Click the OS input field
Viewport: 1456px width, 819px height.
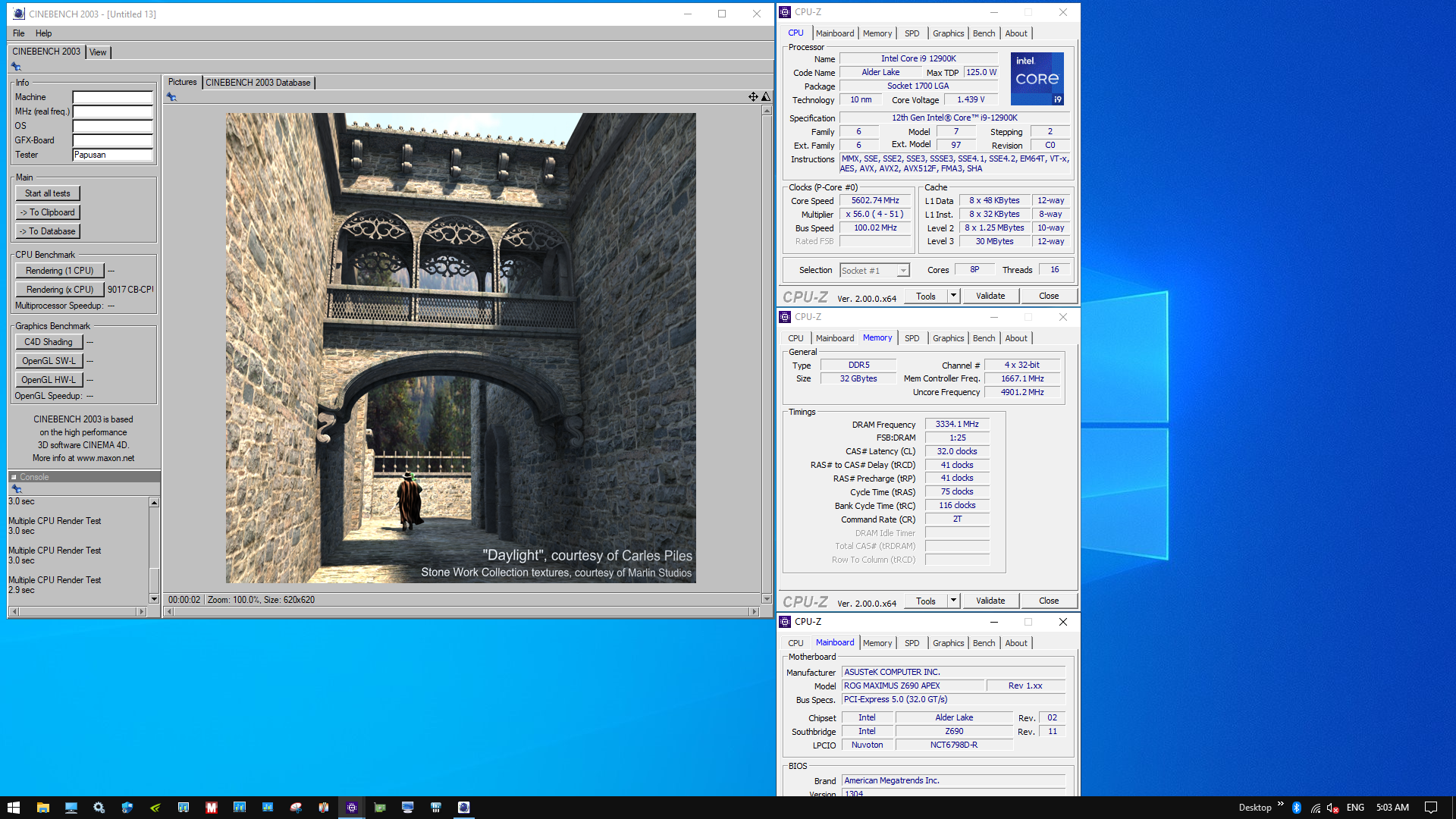[x=112, y=126]
